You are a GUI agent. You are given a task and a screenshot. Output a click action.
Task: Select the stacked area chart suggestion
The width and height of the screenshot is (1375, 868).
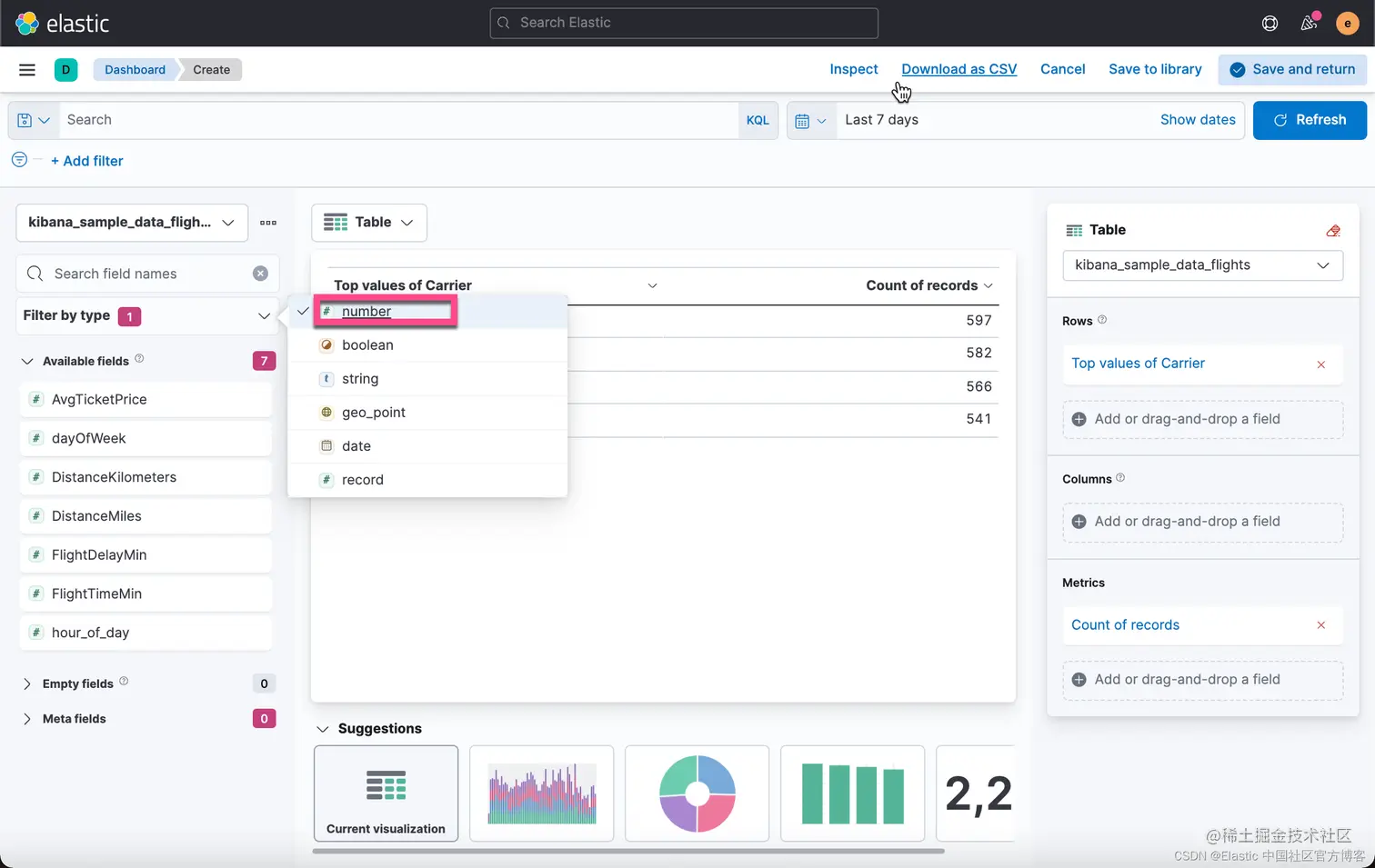point(542,793)
